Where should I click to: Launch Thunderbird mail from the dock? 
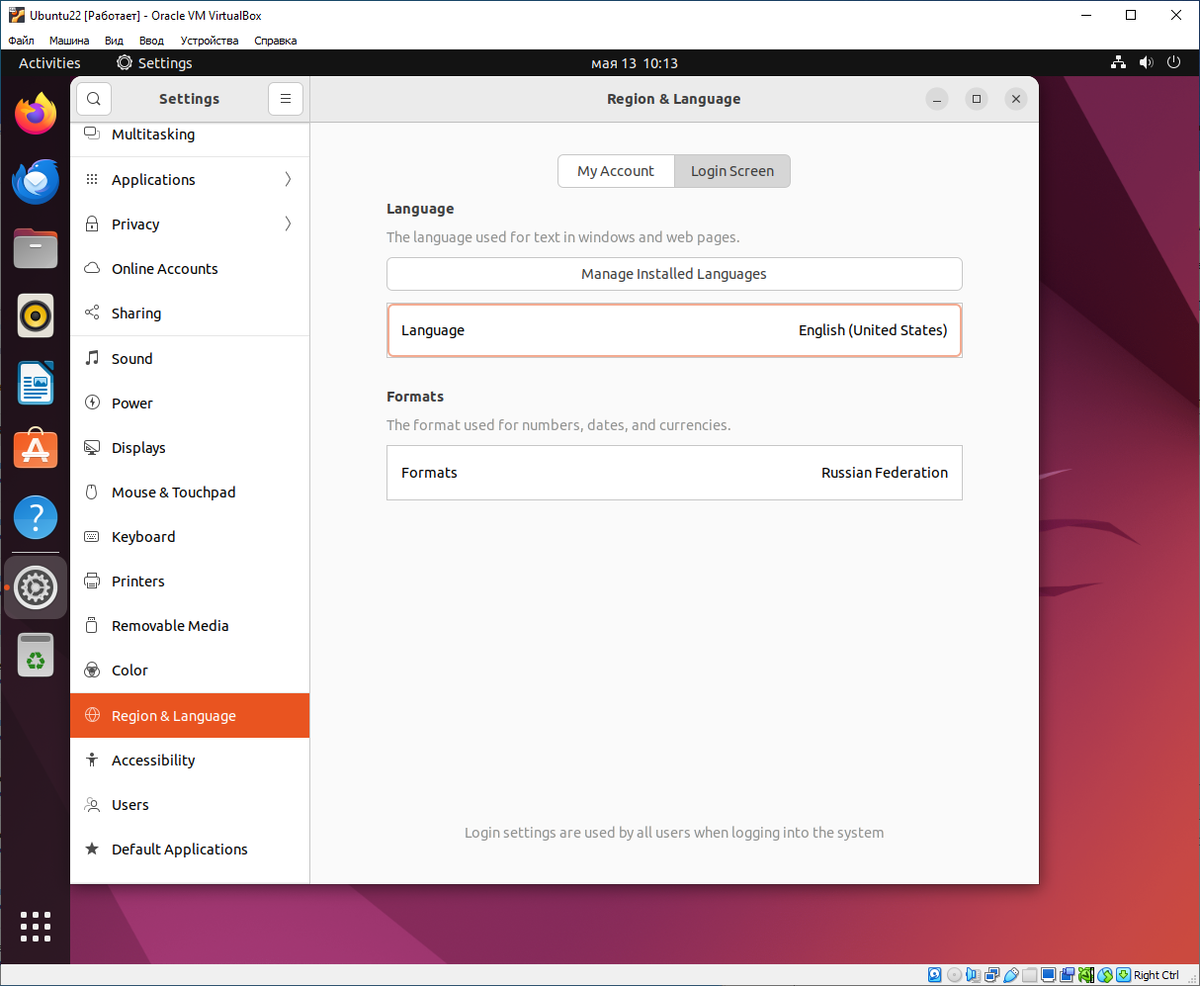pos(36,181)
